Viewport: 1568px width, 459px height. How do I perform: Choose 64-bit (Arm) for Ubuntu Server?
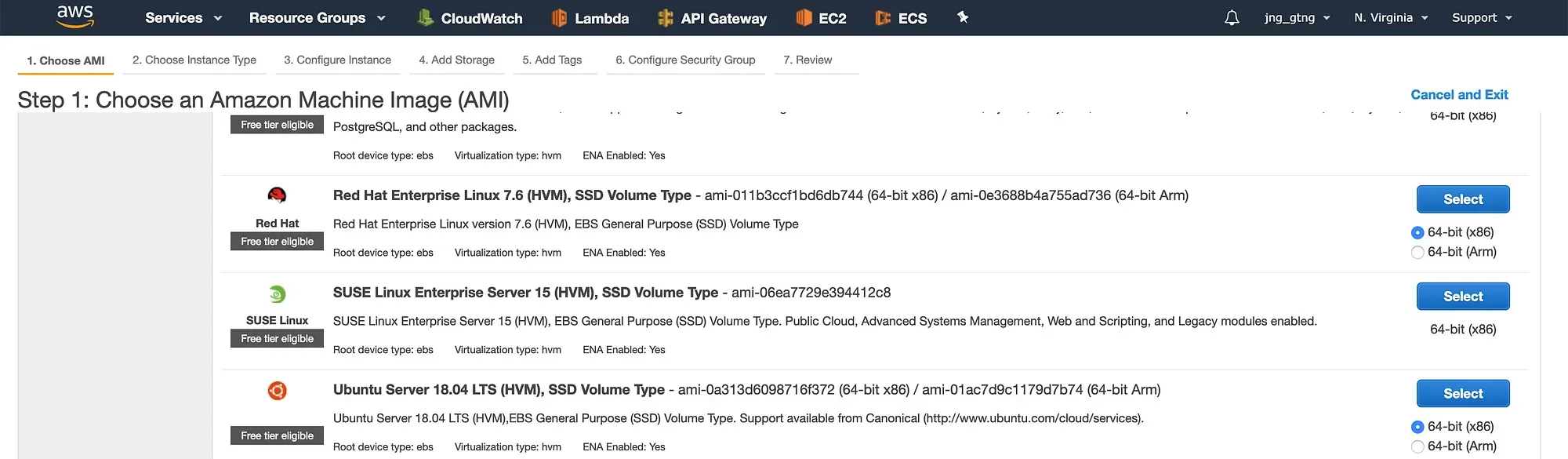[1417, 446]
